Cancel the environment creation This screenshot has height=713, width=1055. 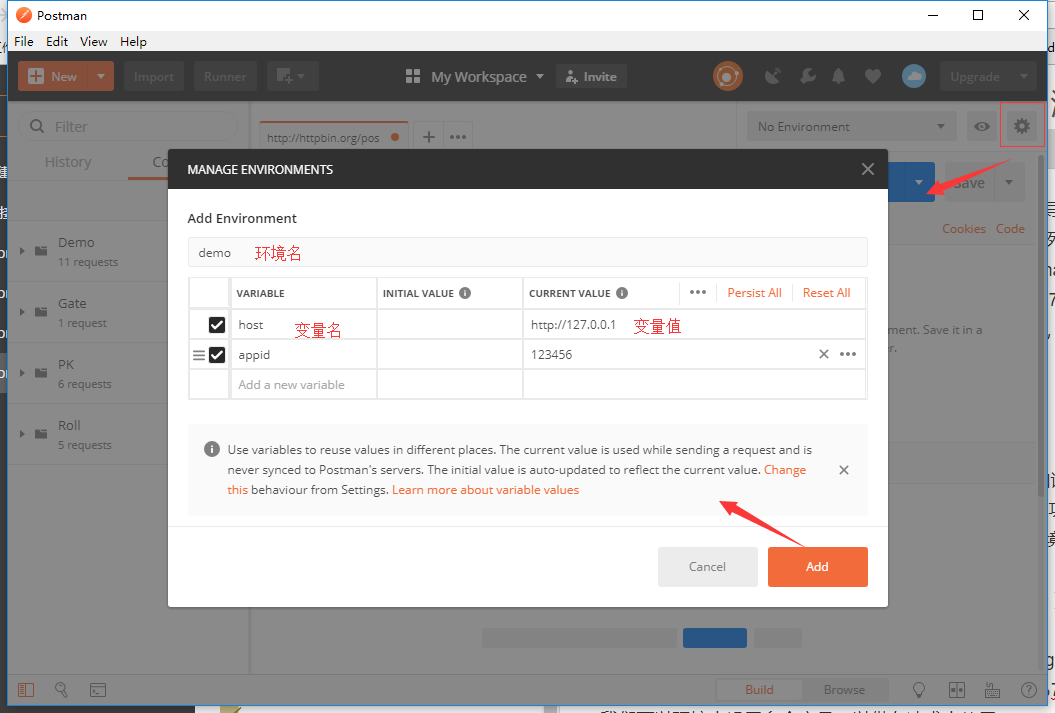click(707, 566)
